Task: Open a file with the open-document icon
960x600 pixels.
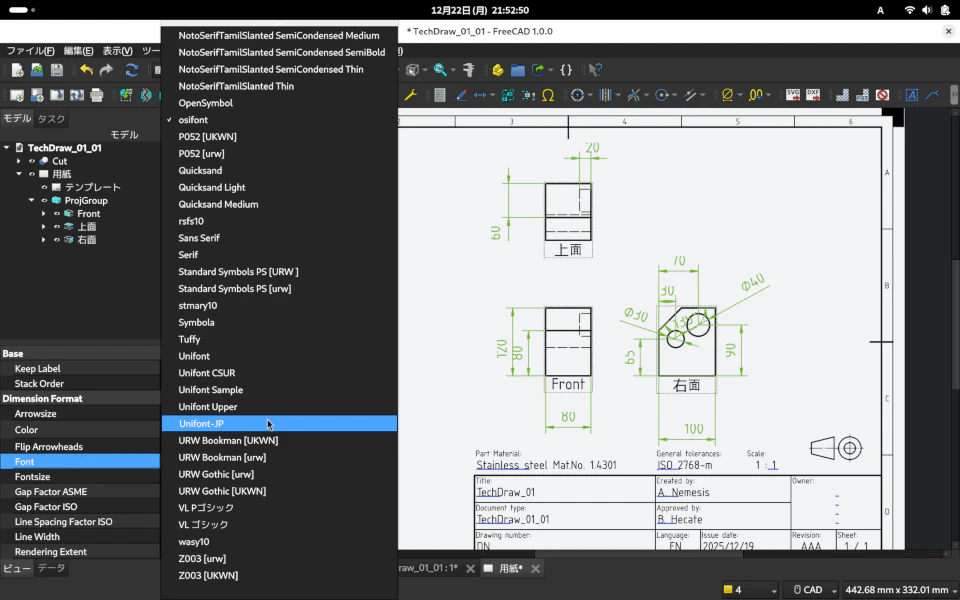Action: 37,70
